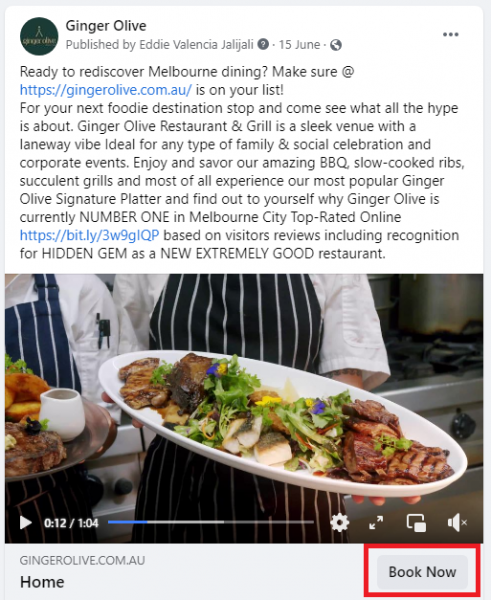
Task: Expand the video to fullscreen
Action: click(x=376, y=523)
